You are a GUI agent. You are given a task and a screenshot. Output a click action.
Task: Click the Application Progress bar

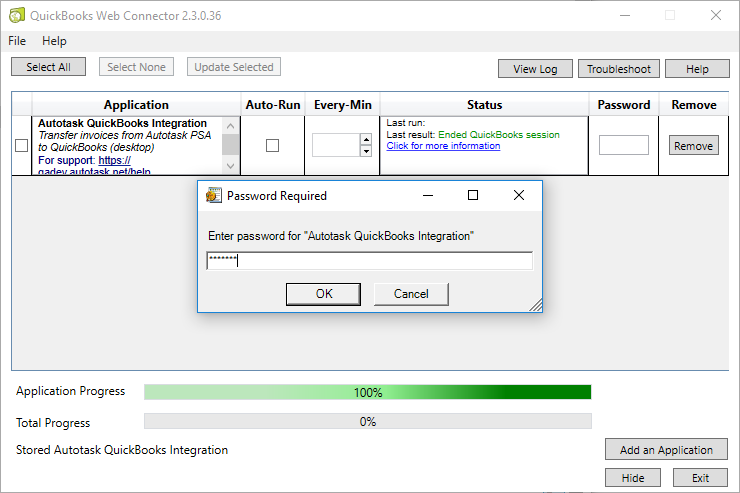click(368, 392)
